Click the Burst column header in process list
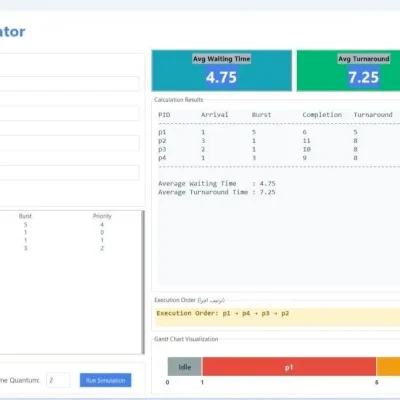 coord(25,216)
